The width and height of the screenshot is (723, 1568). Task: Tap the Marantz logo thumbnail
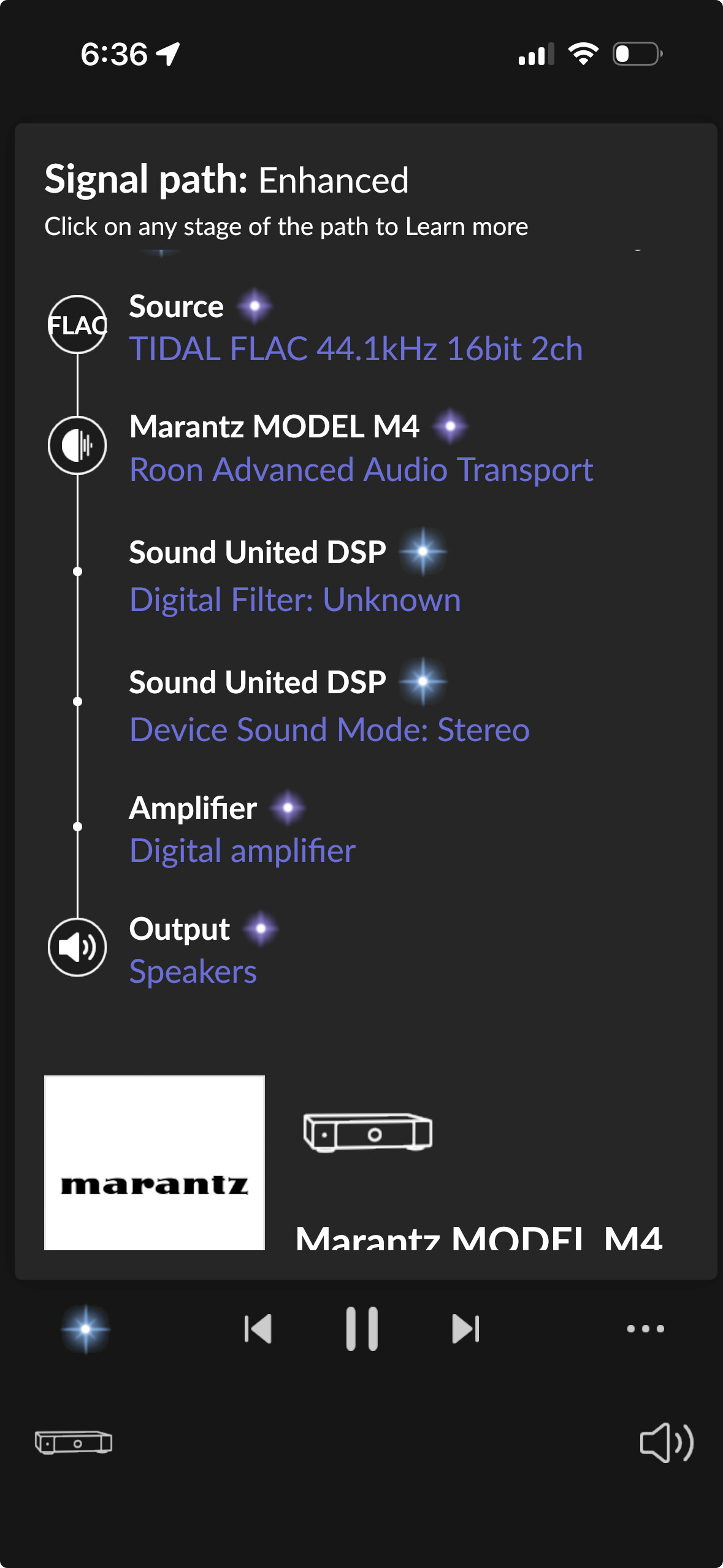point(155,1163)
